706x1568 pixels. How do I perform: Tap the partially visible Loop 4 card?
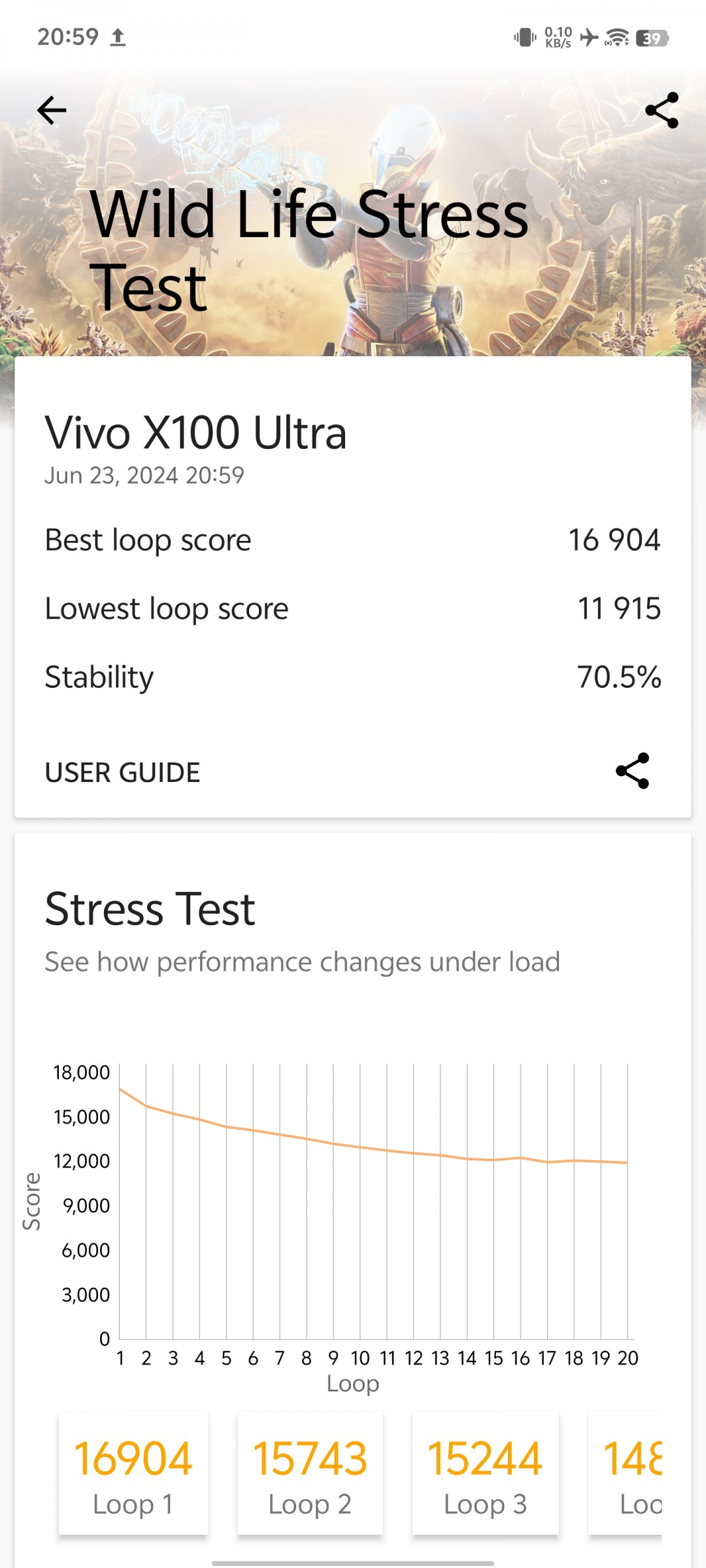(626, 1473)
